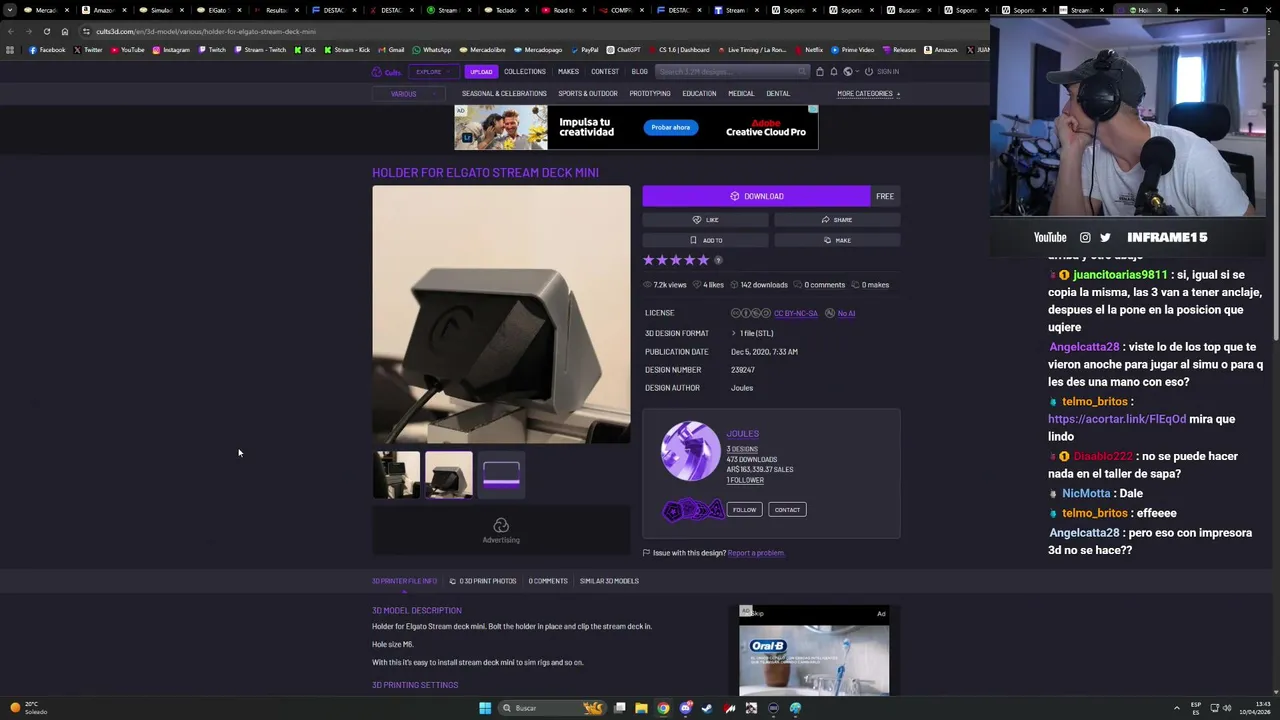This screenshot has width=1280, height=720.
Task: Open the notifications bell icon
Action: 834,72
